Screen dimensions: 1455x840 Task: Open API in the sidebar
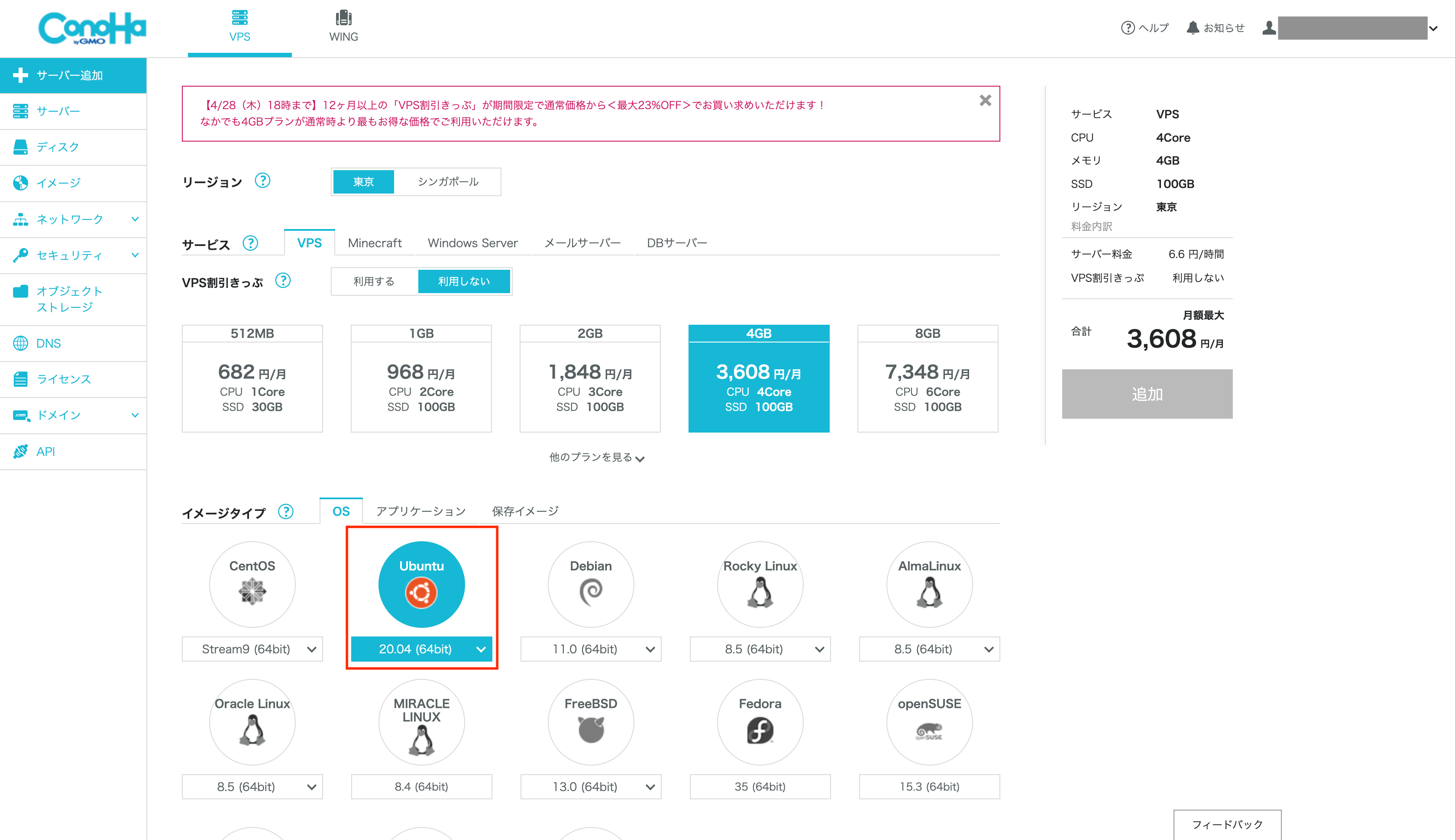[73, 451]
